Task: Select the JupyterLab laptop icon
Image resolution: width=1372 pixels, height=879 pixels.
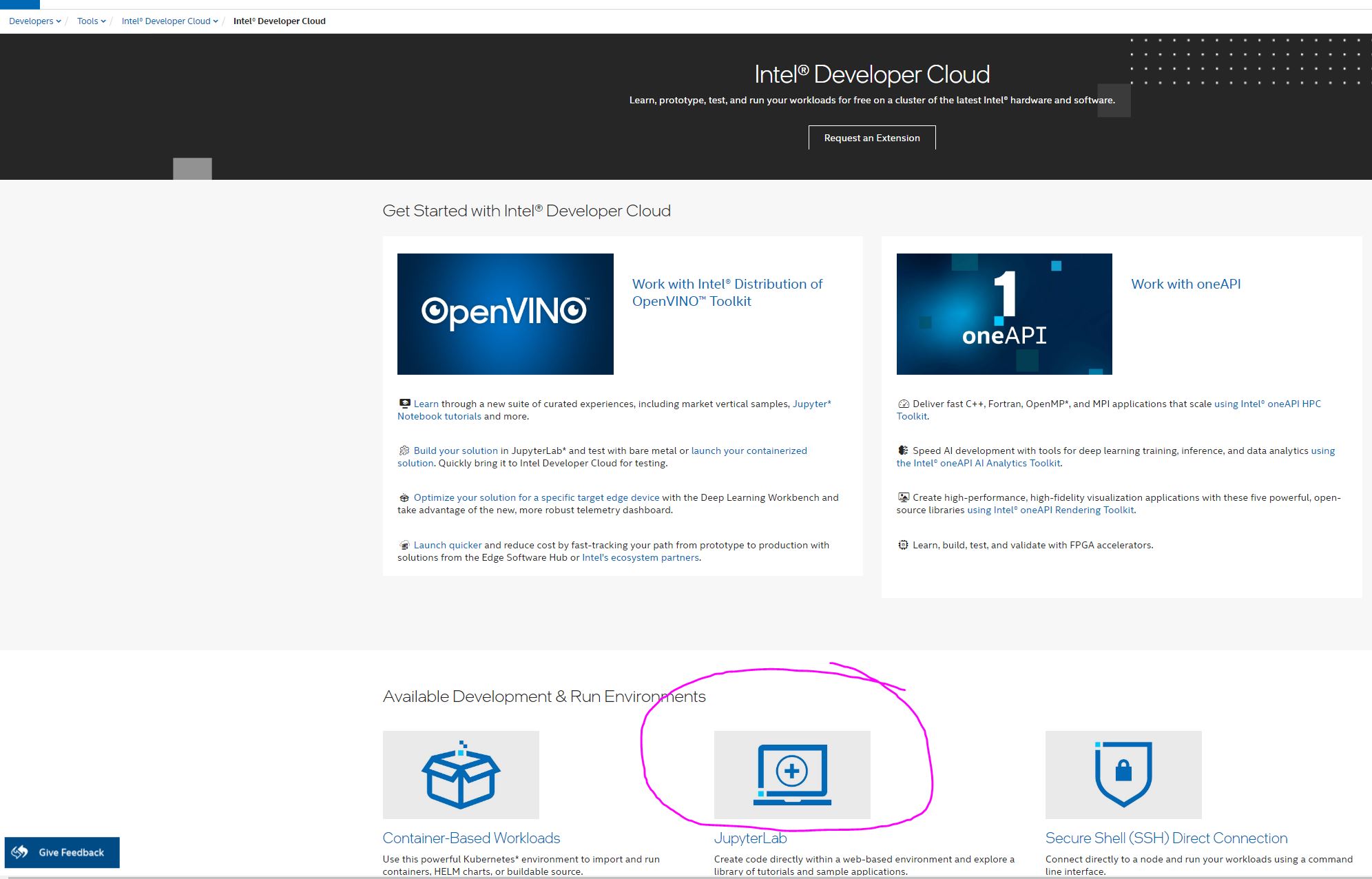Action: point(792,773)
